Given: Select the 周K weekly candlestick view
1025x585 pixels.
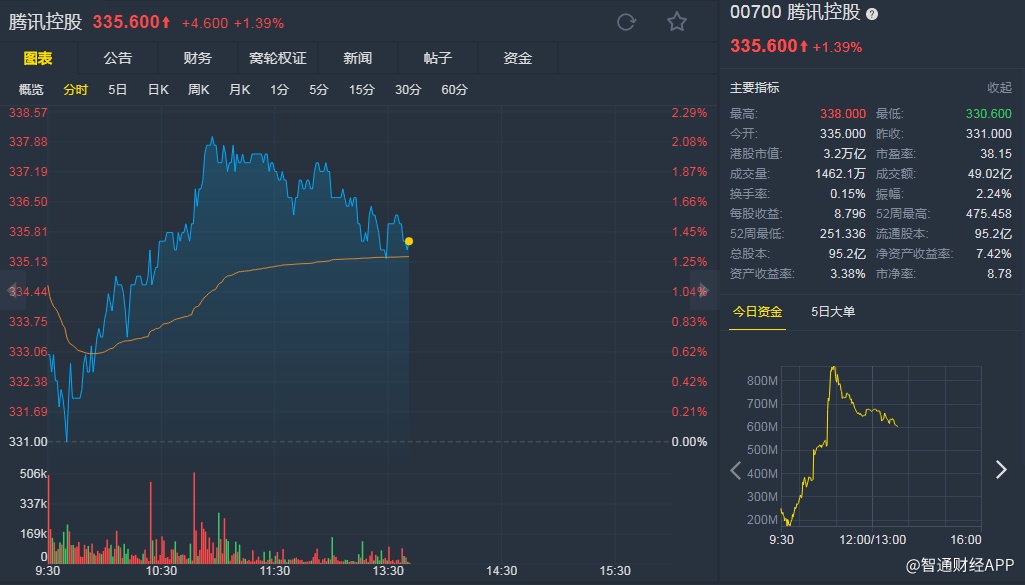Looking at the screenshot, I should 198,90.
